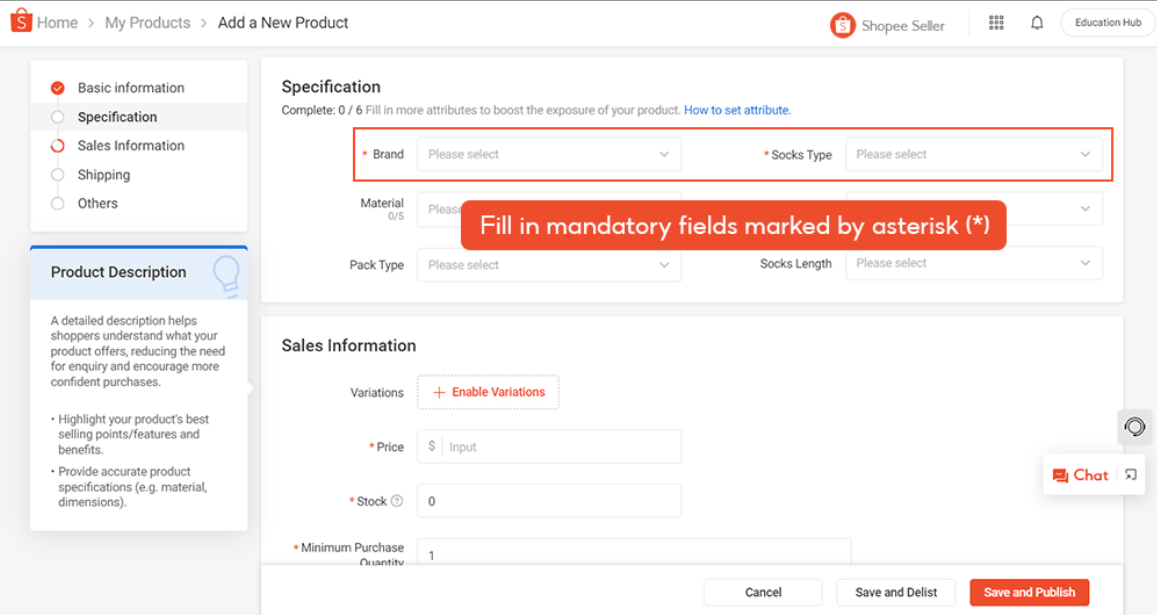Click the Stock help question mark icon
Viewport: 1157px width, 615px height.
coord(397,501)
